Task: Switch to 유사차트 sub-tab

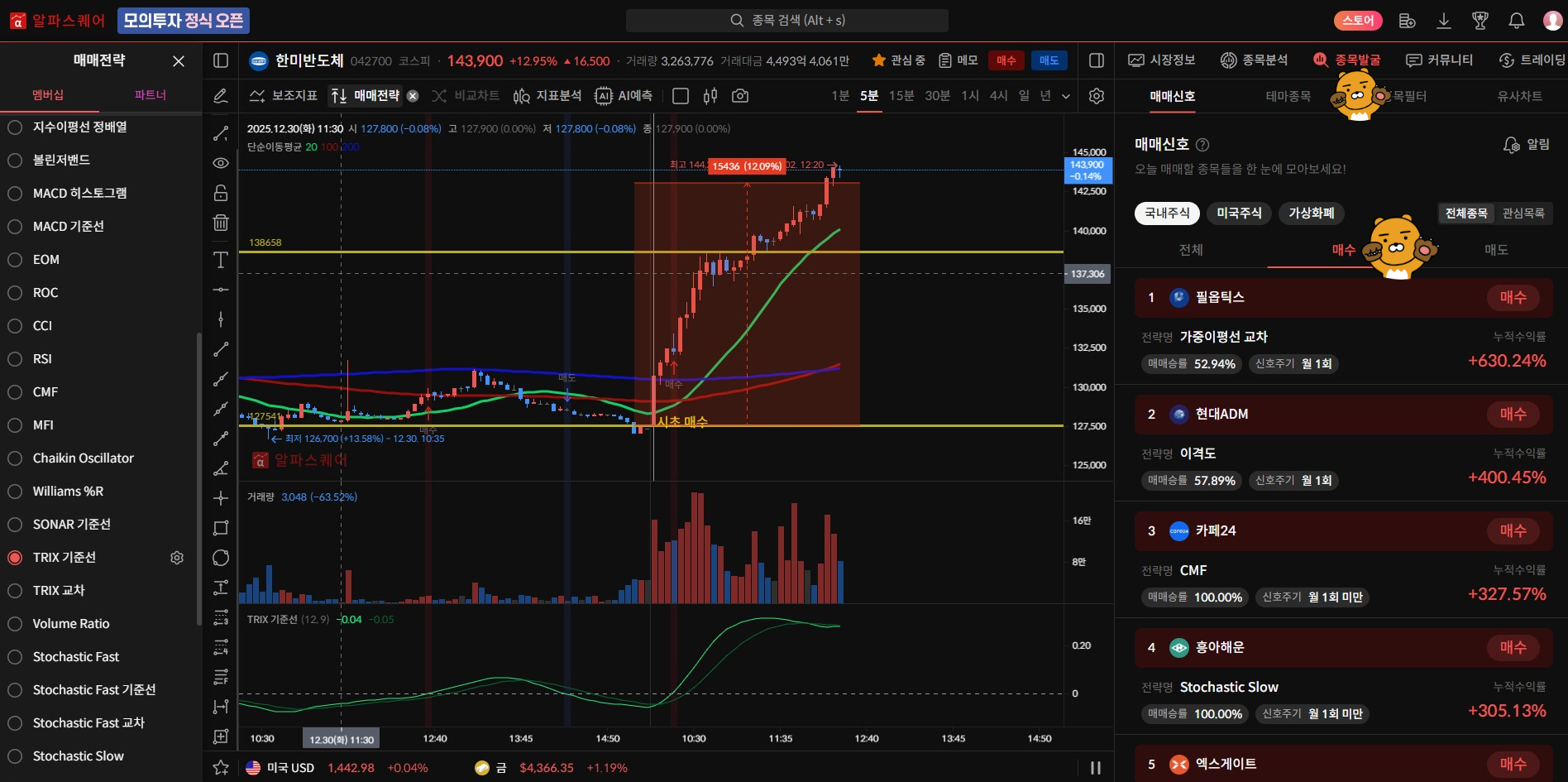Action: (x=1520, y=96)
